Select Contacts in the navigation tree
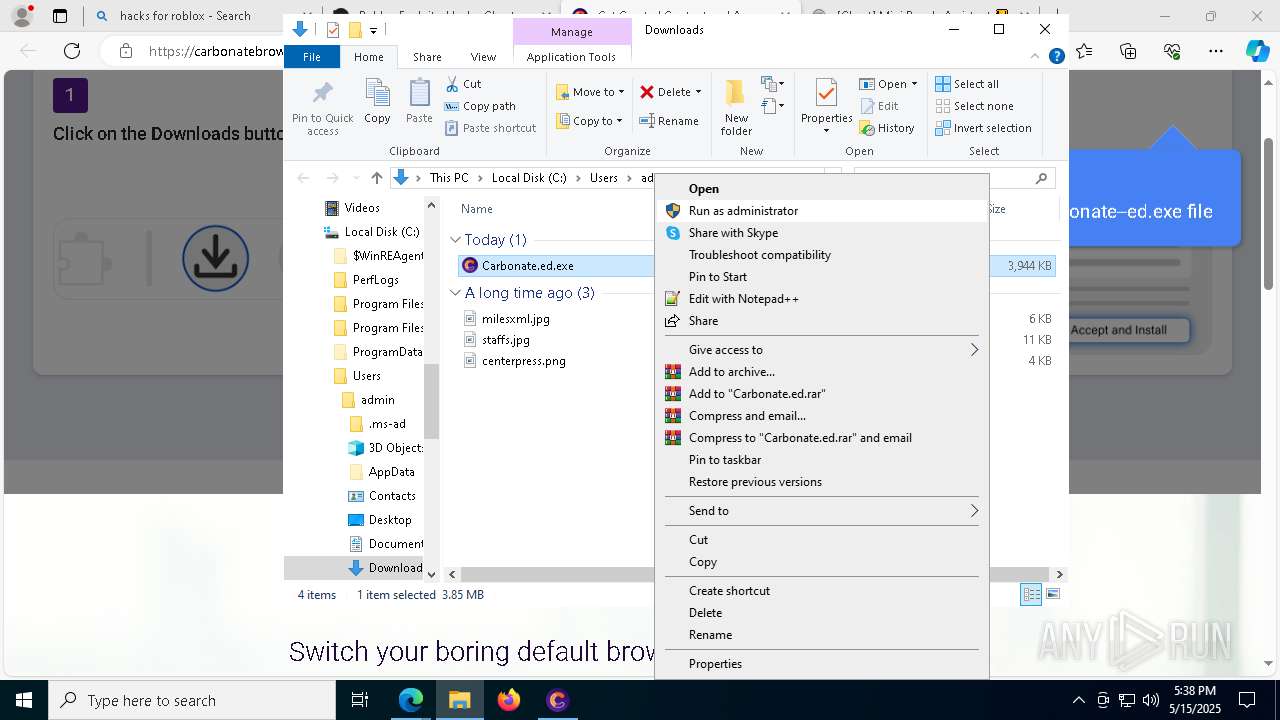The height and width of the screenshot is (720, 1280). 392,496
